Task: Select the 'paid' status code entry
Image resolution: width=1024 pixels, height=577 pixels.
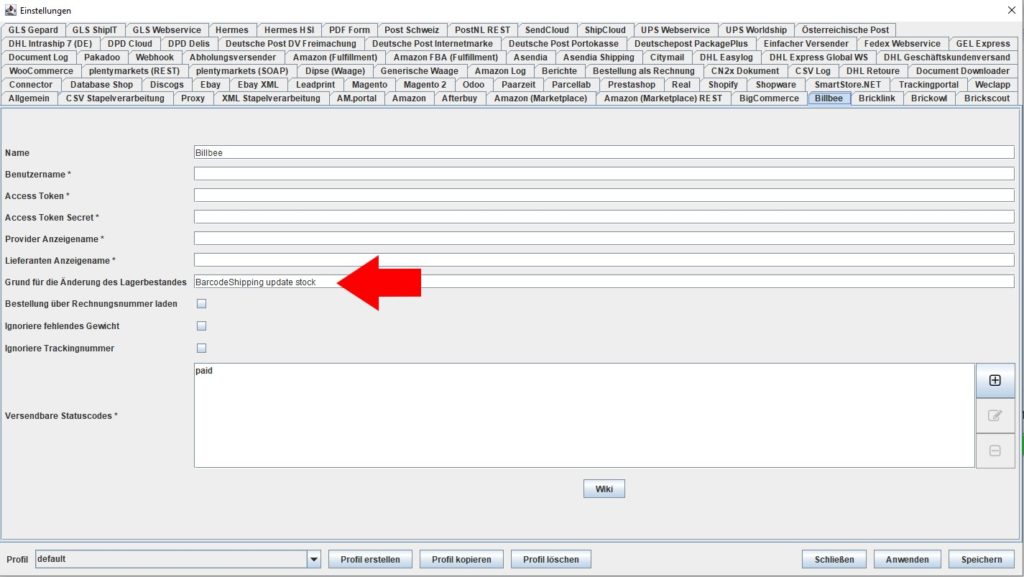Action: [x=204, y=371]
